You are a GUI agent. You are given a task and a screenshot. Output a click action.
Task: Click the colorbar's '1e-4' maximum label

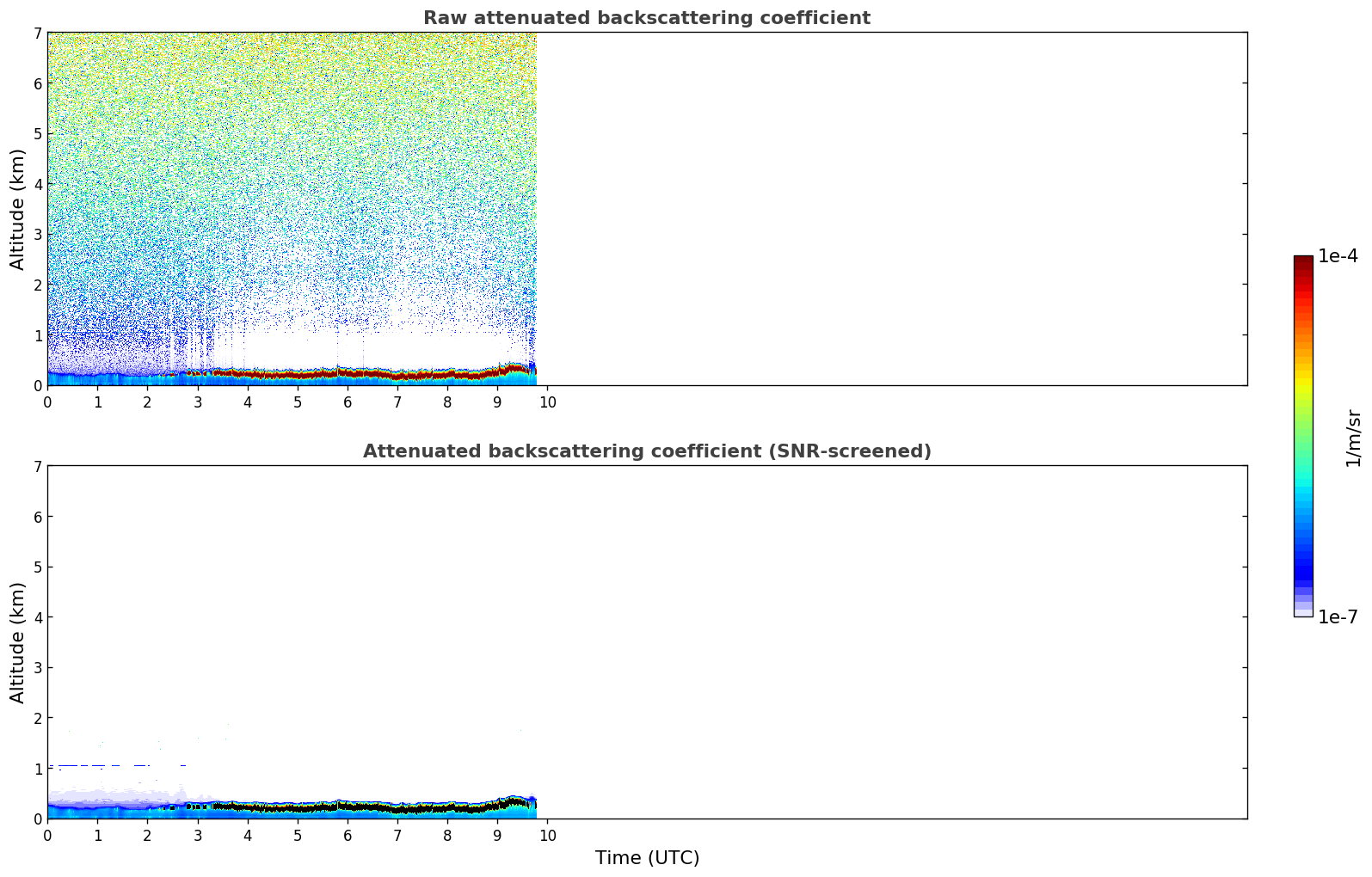click(1338, 256)
